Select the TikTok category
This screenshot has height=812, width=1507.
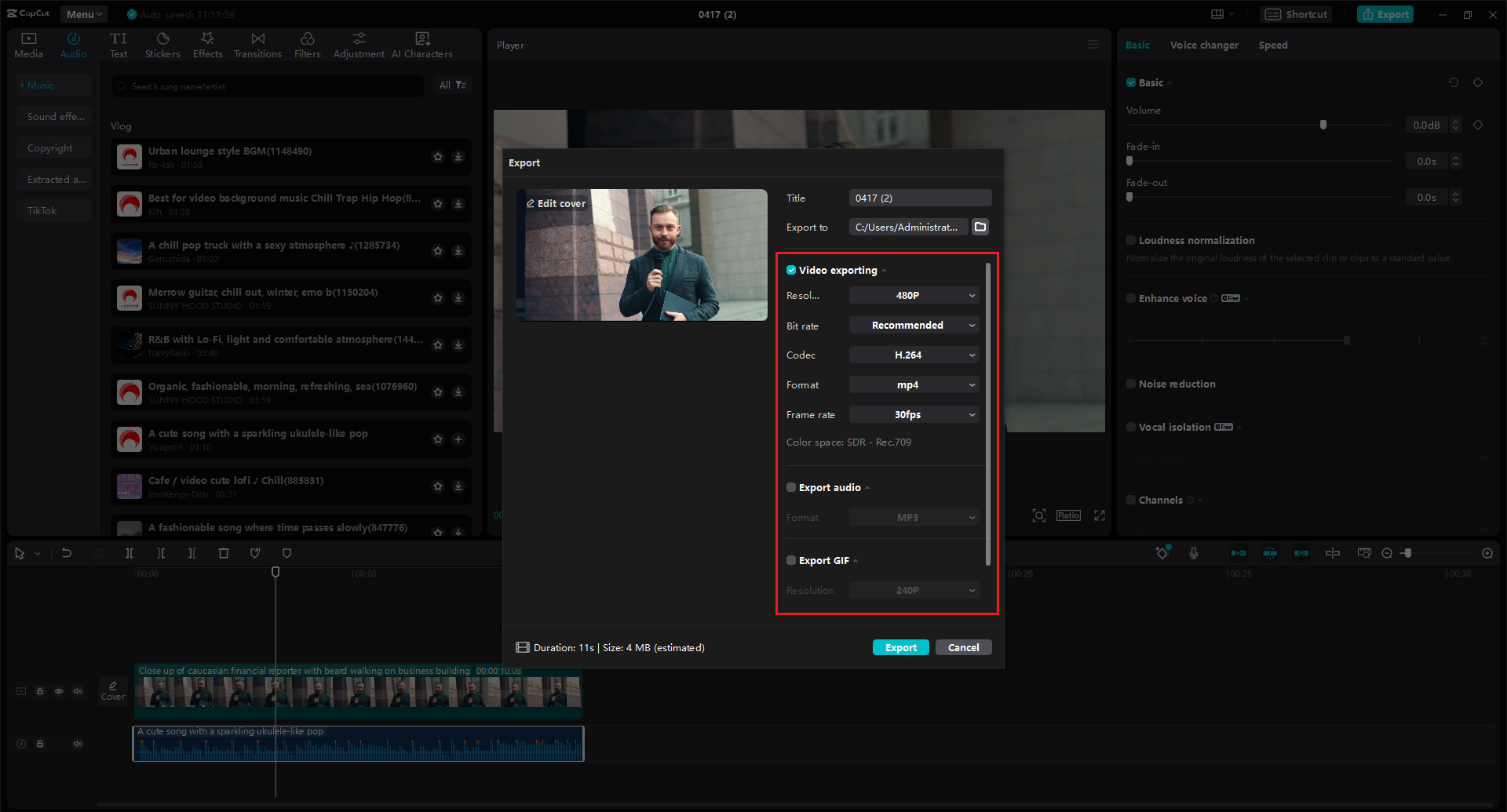pyautogui.click(x=55, y=210)
